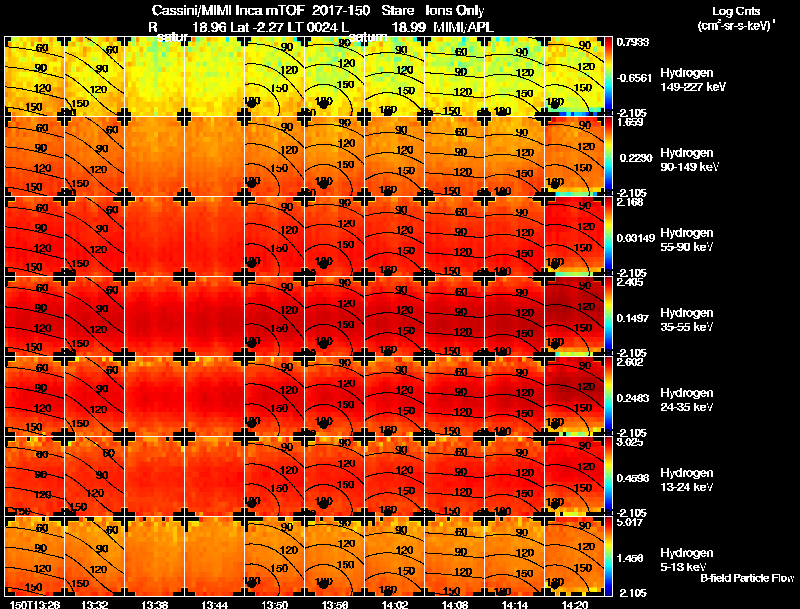Pick the 24-35 keV panel at 14:08
800x609 pixels.
click(x=454, y=396)
